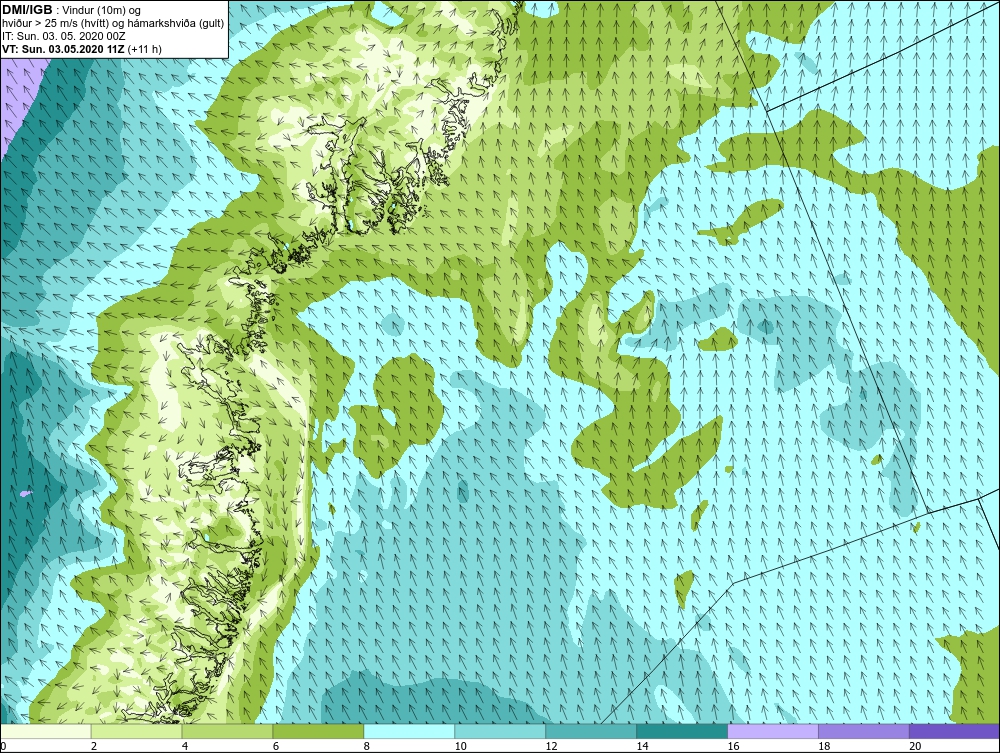Click the 4–6 m/s green legend swatch
The height and width of the screenshot is (753, 1000).
[x=227, y=731]
